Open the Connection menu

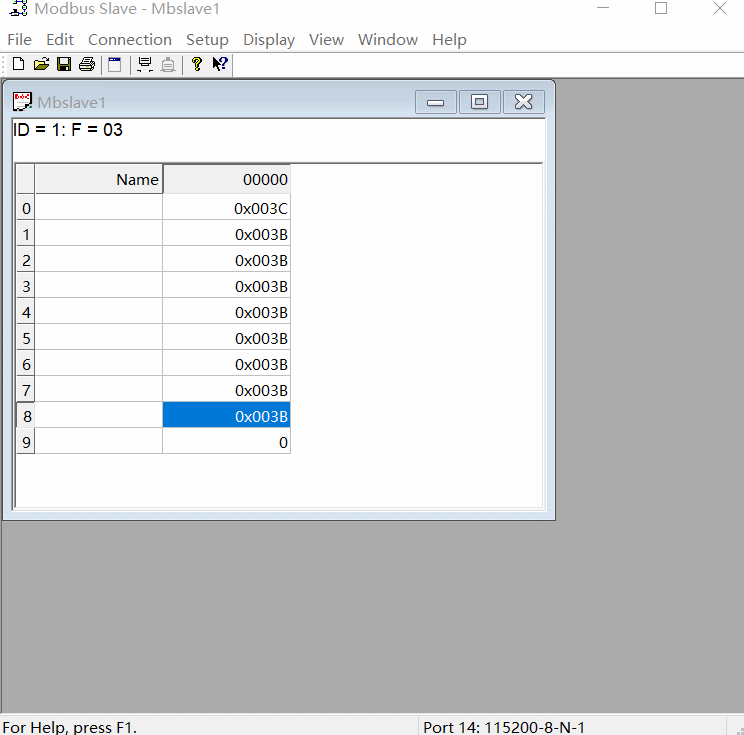click(130, 40)
